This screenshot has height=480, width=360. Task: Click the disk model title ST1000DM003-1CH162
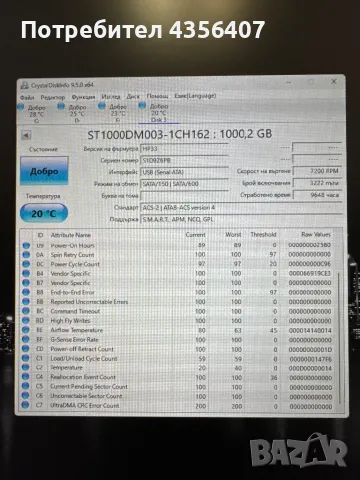(148, 134)
